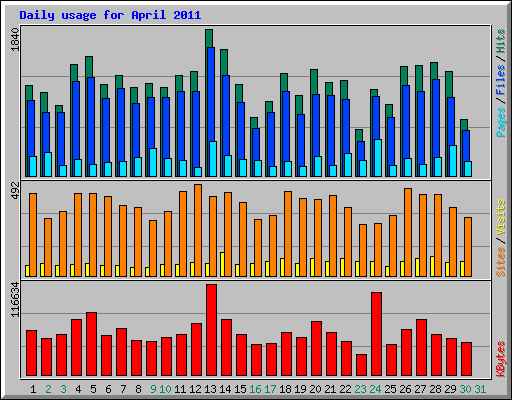This screenshot has height=400, width=512.
Task: Click green day label '10' on the x-axis
Action: (x=165, y=389)
